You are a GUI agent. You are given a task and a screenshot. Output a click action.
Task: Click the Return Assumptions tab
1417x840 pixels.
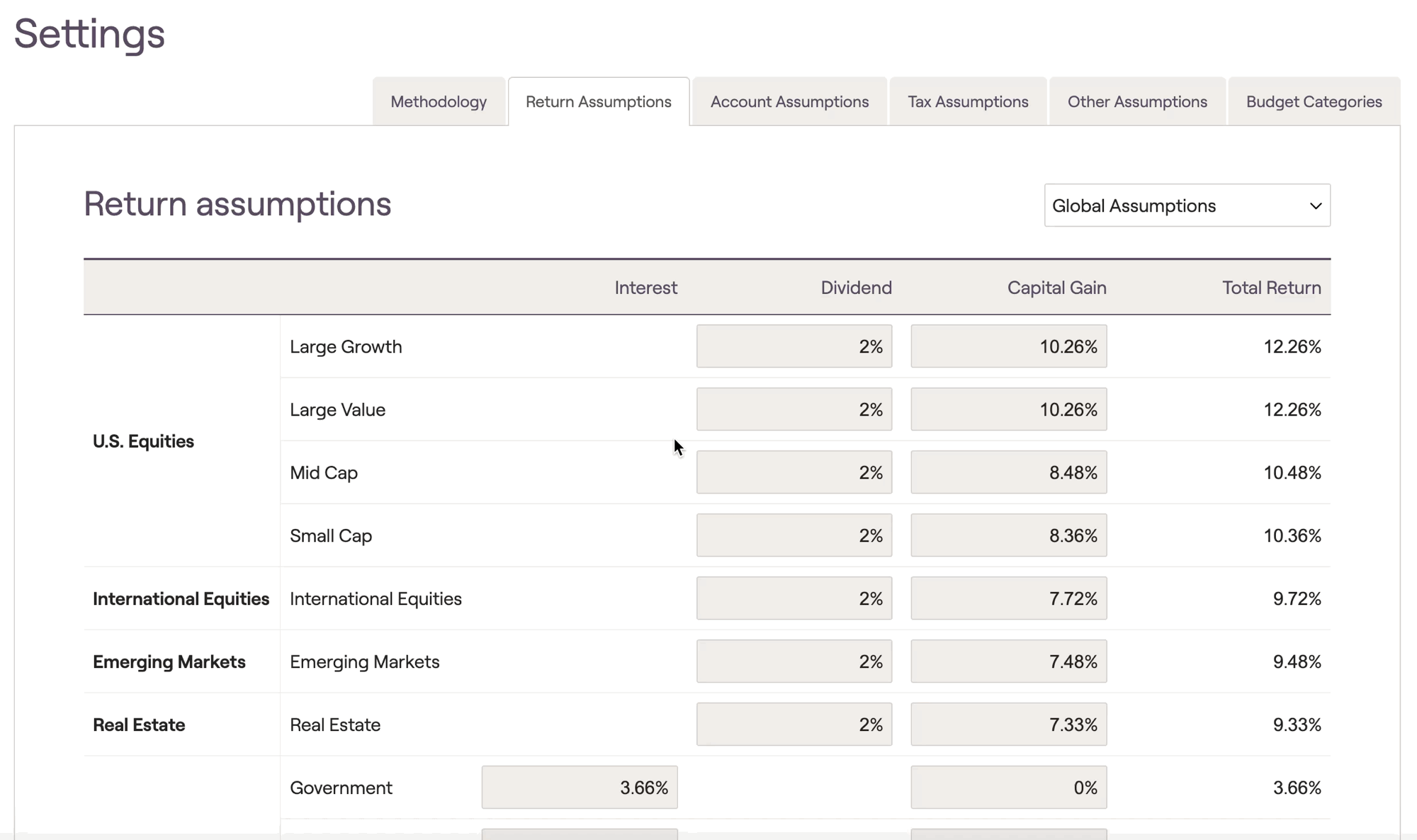point(598,102)
